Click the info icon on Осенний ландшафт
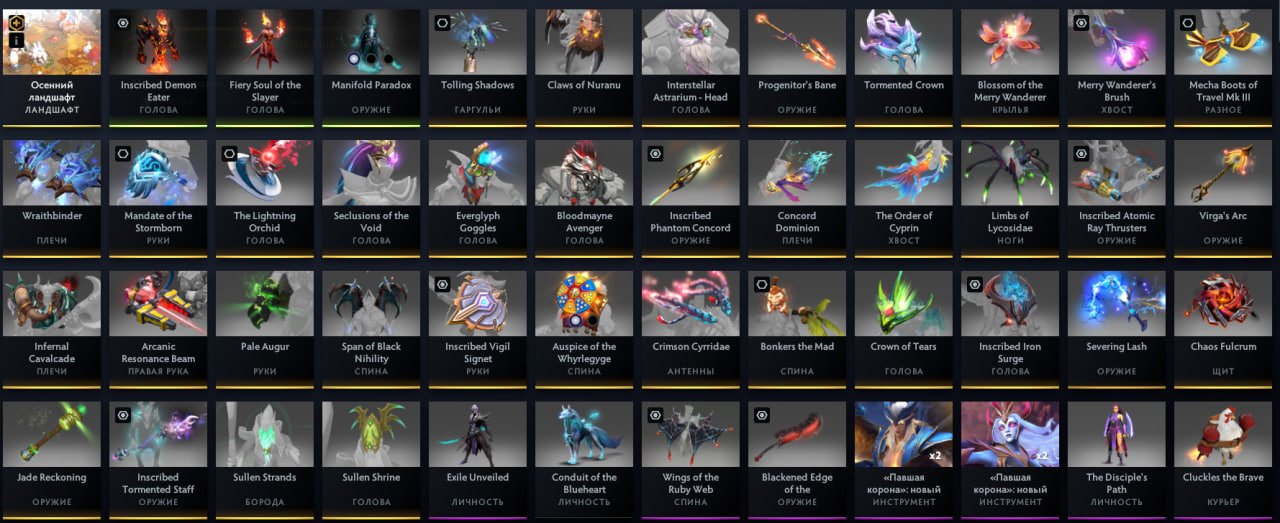The width and height of the screenshot is (1280, 523). coord(17,40)
